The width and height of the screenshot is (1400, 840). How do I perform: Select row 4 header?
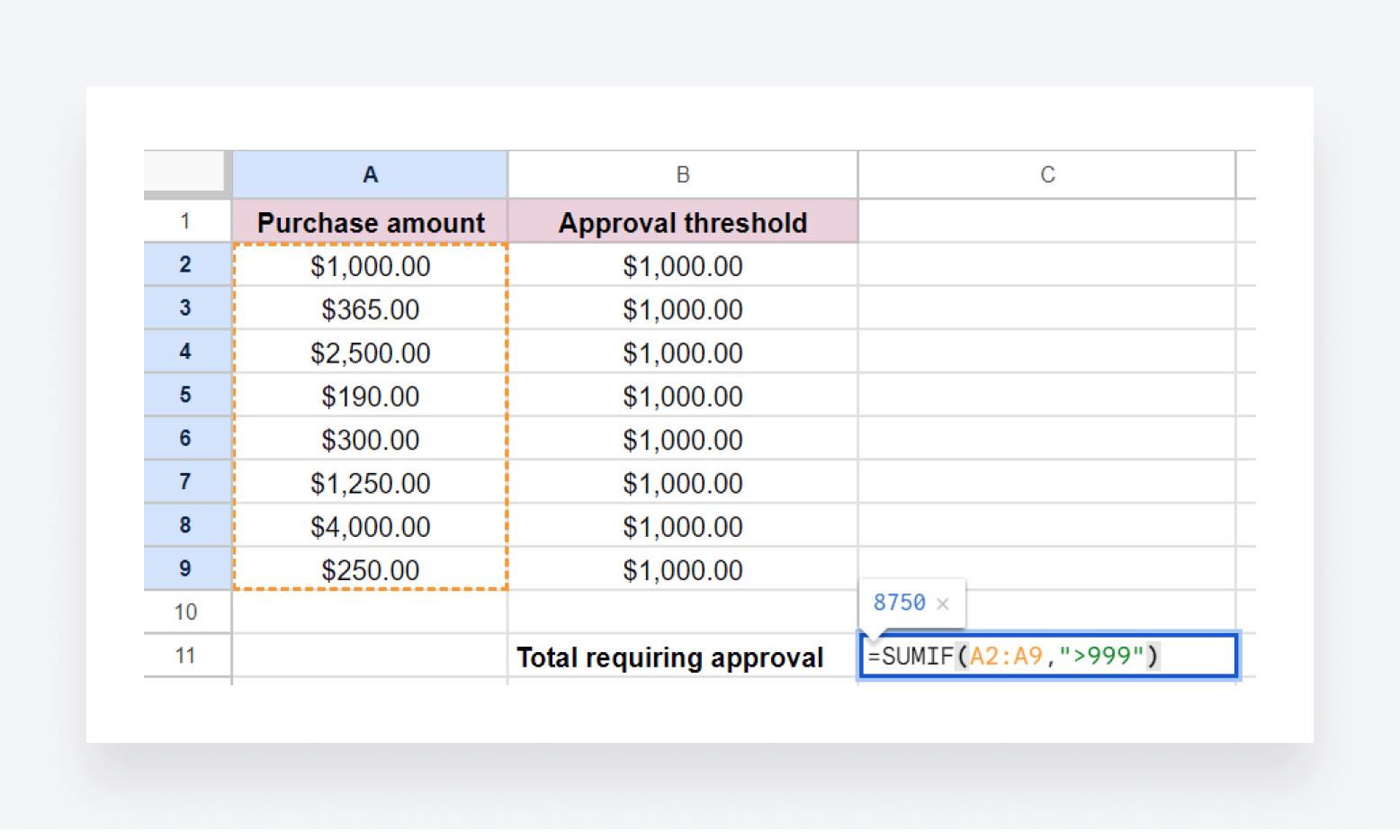pyautogui.click(x=185, y=352)
